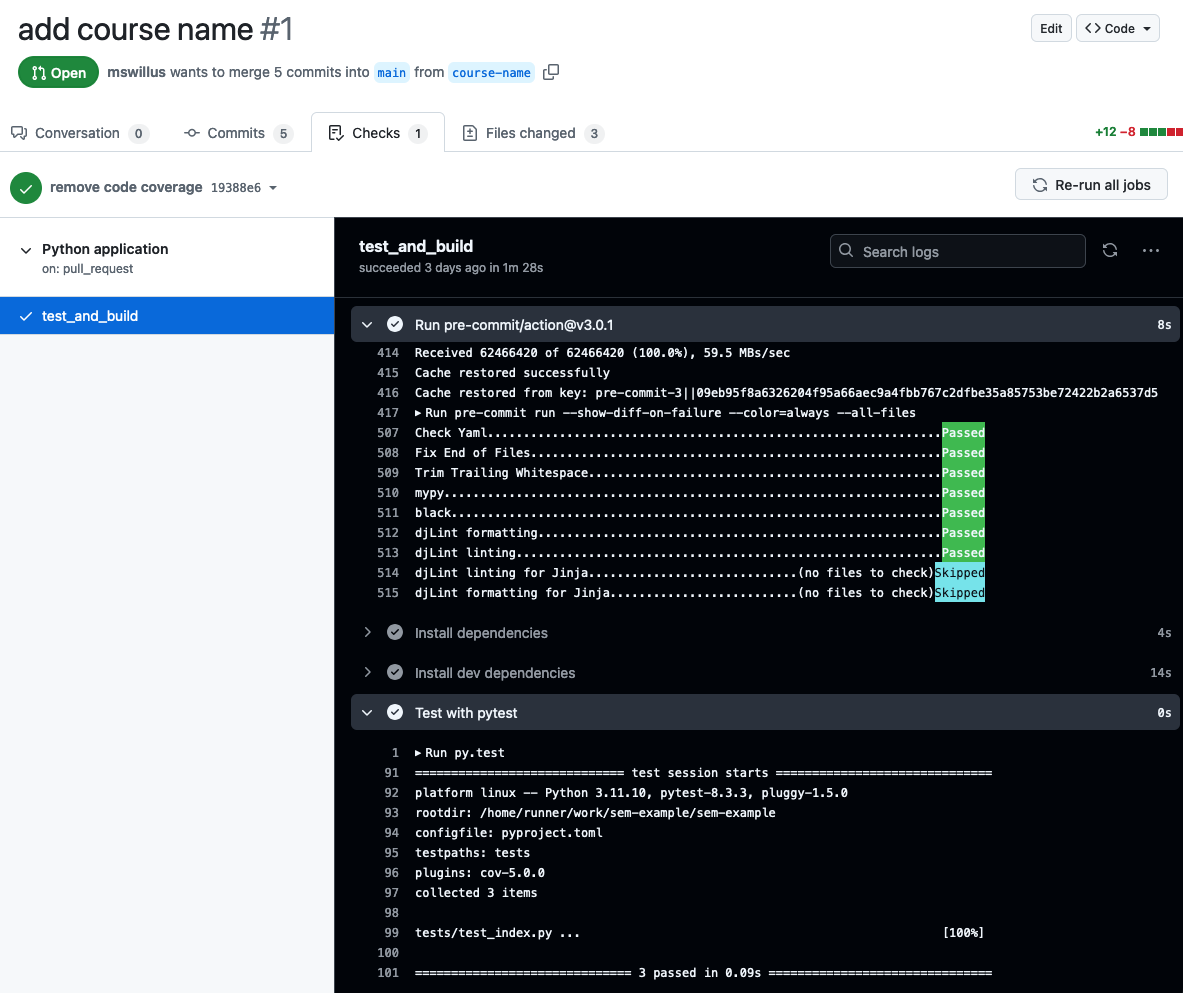
Task: Click the success icon beside Install dev dependencies
Action: coord(395,673)
